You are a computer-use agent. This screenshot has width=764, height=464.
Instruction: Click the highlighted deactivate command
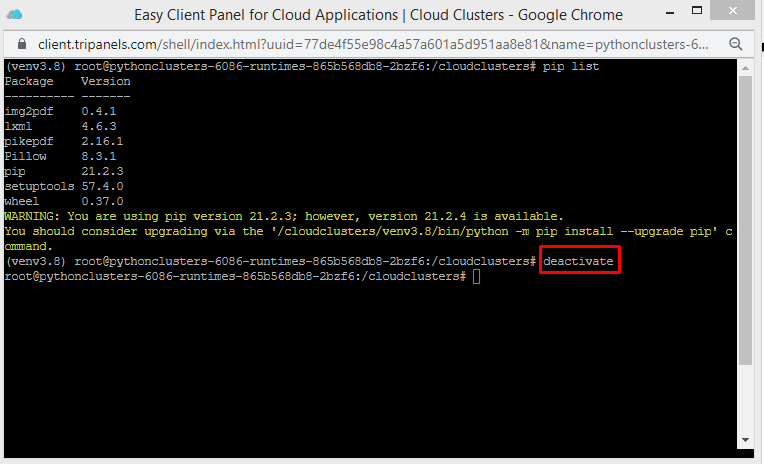[579, 262]
